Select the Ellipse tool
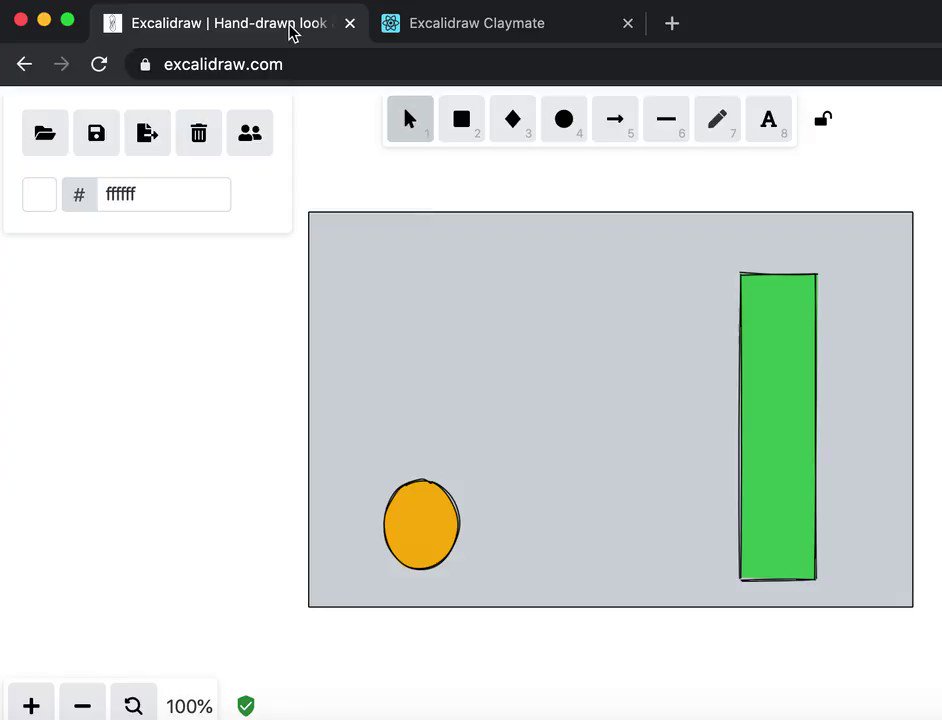The image size is (942, 720). point(563,119)
